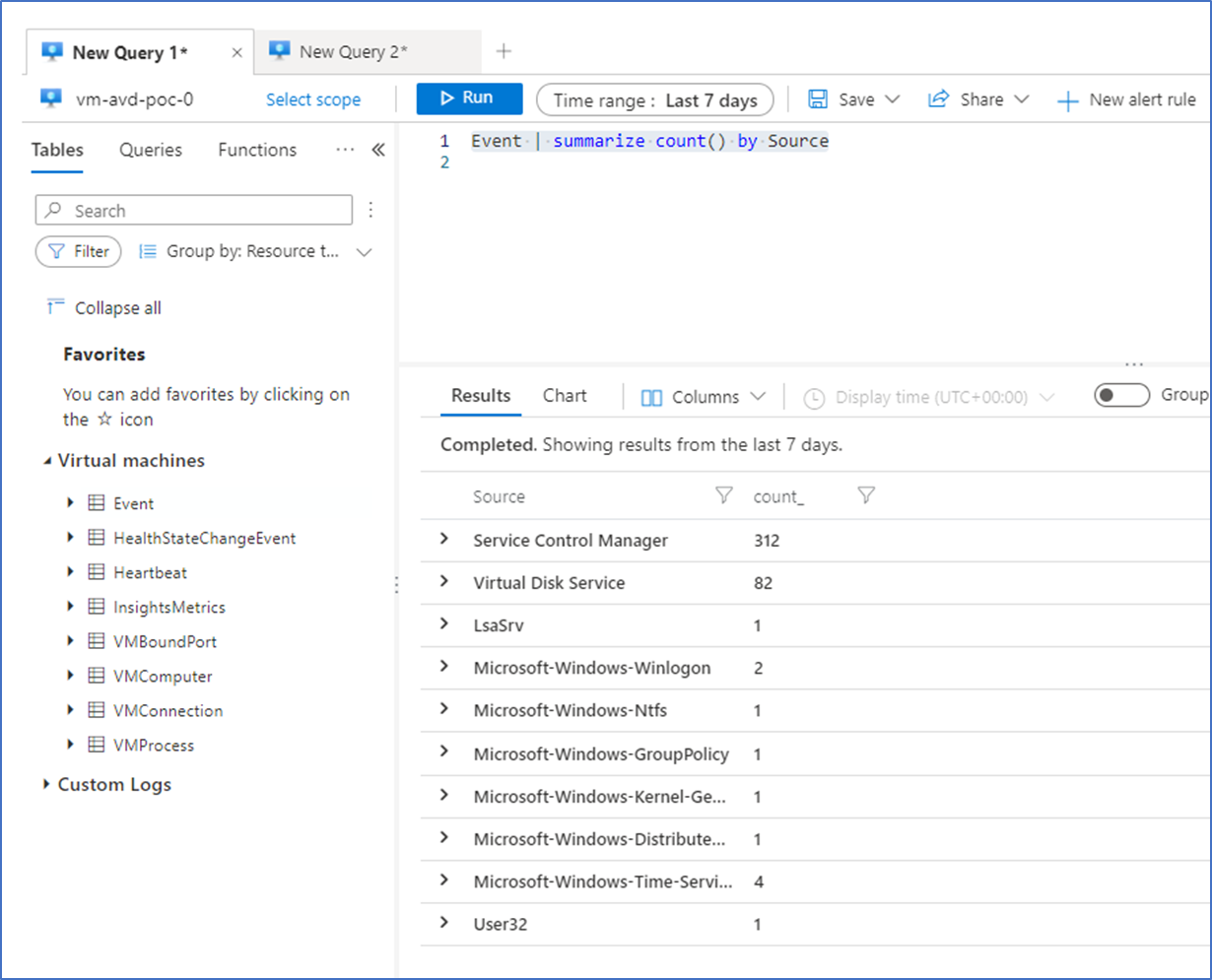The height and width of the screenshot is (980, 1212).
Task: Click the Share icon
Action: pos(938,99)
